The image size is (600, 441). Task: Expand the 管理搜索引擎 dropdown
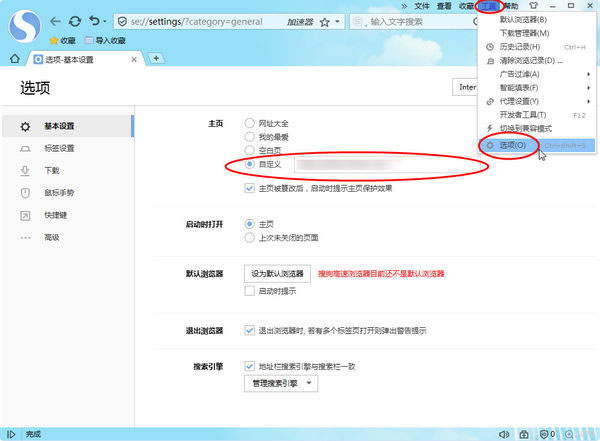coord(281,383)
